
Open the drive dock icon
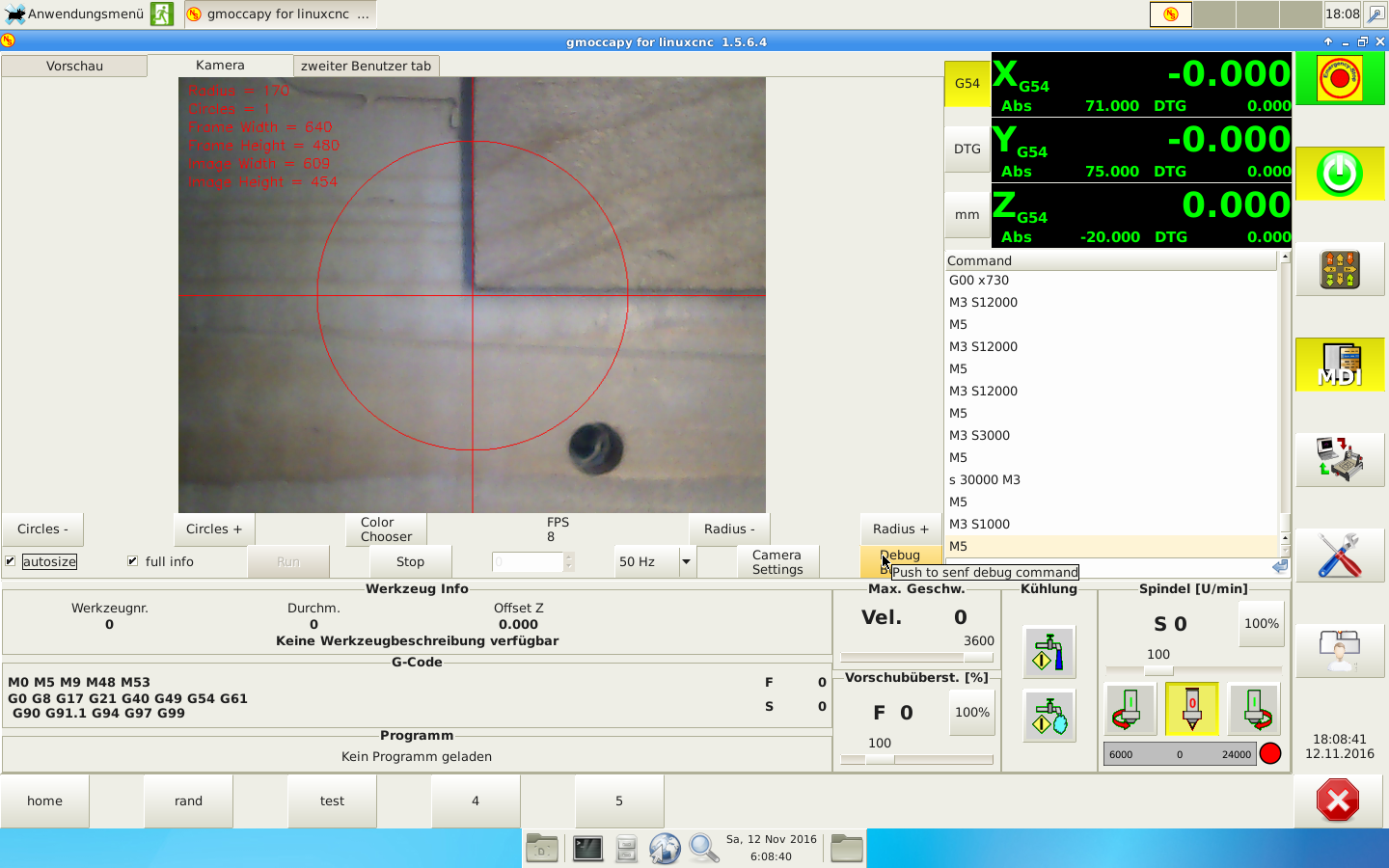click(x=626, y=848)
